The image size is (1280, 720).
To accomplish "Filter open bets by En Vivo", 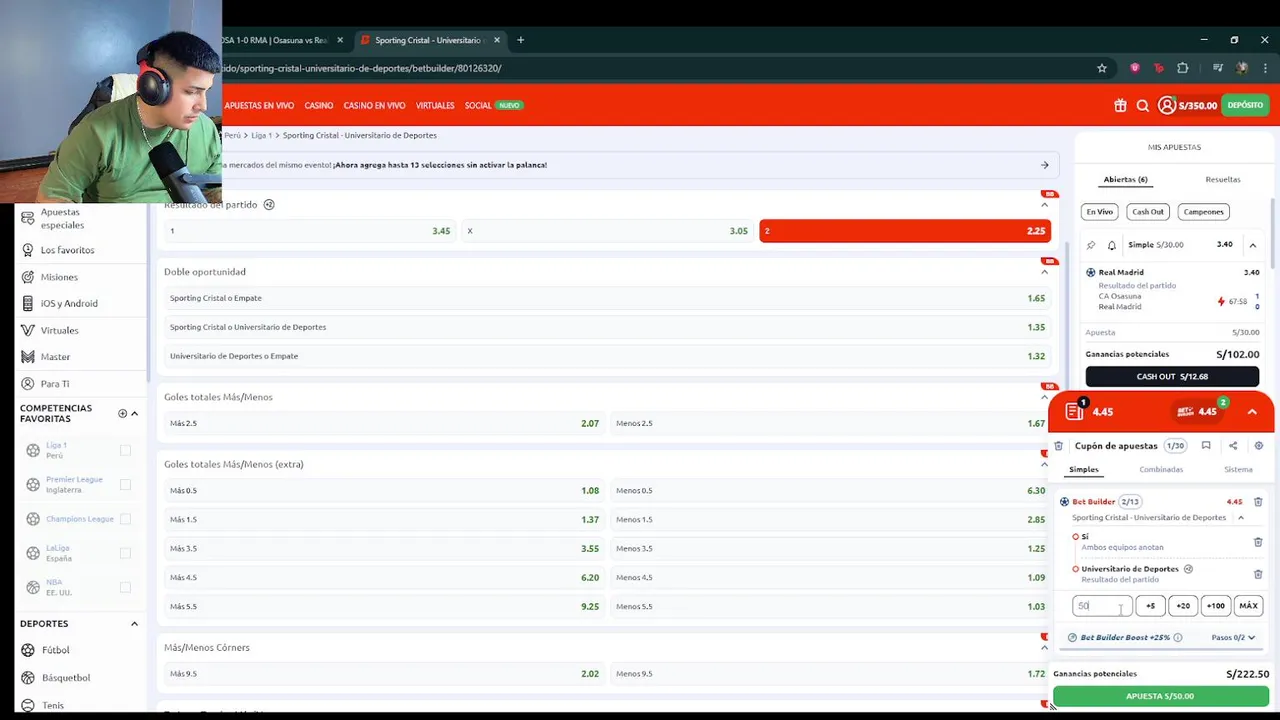I will pos(1100,212).
